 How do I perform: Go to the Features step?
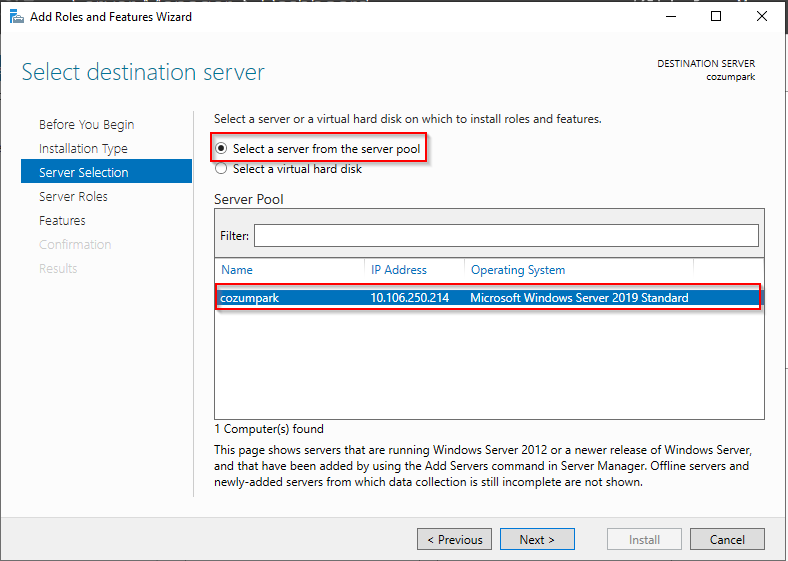[62, 221]
